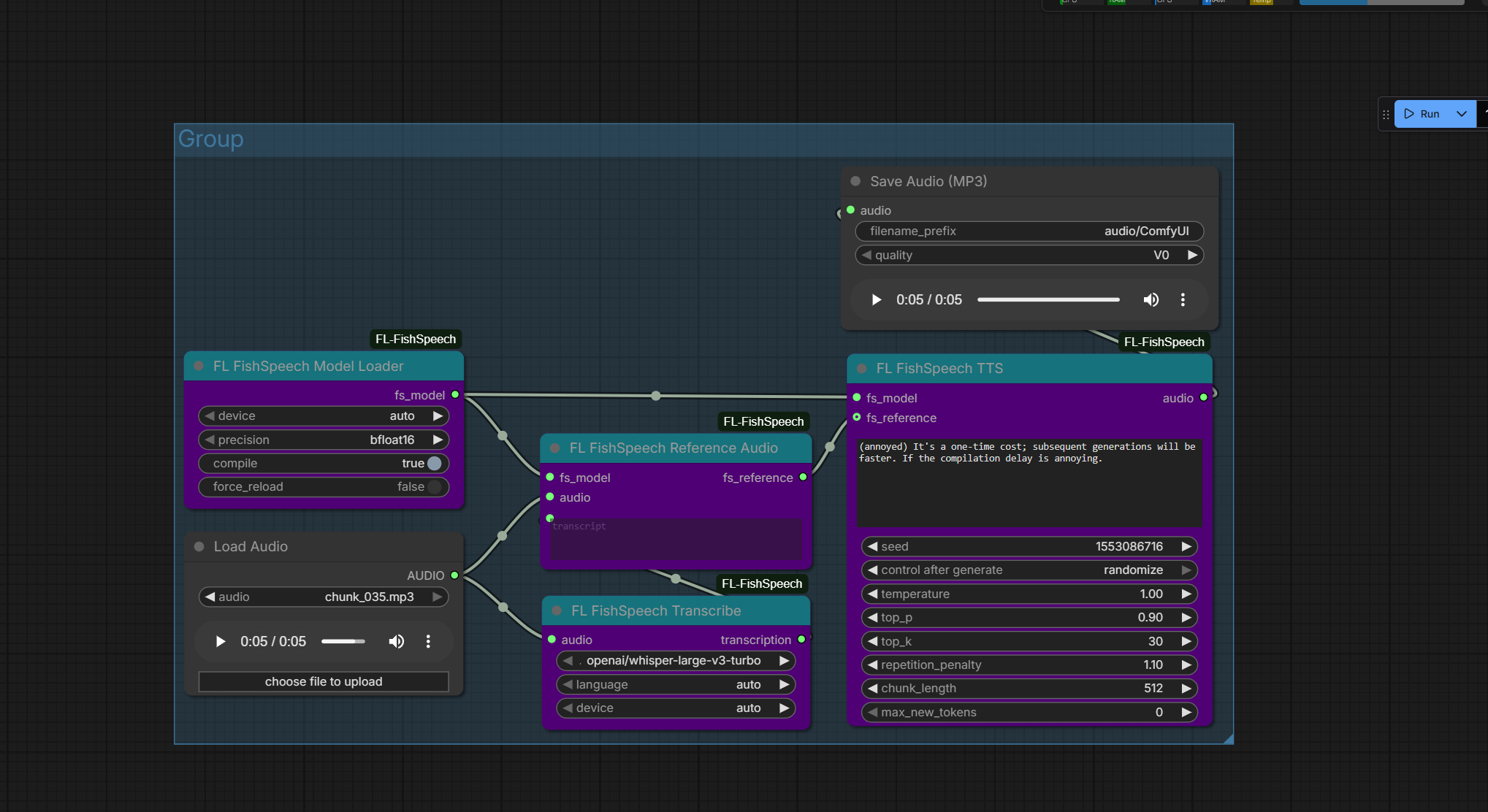
Task: Click the audio output port on FishSpeech TTS
Action: 1204,397
